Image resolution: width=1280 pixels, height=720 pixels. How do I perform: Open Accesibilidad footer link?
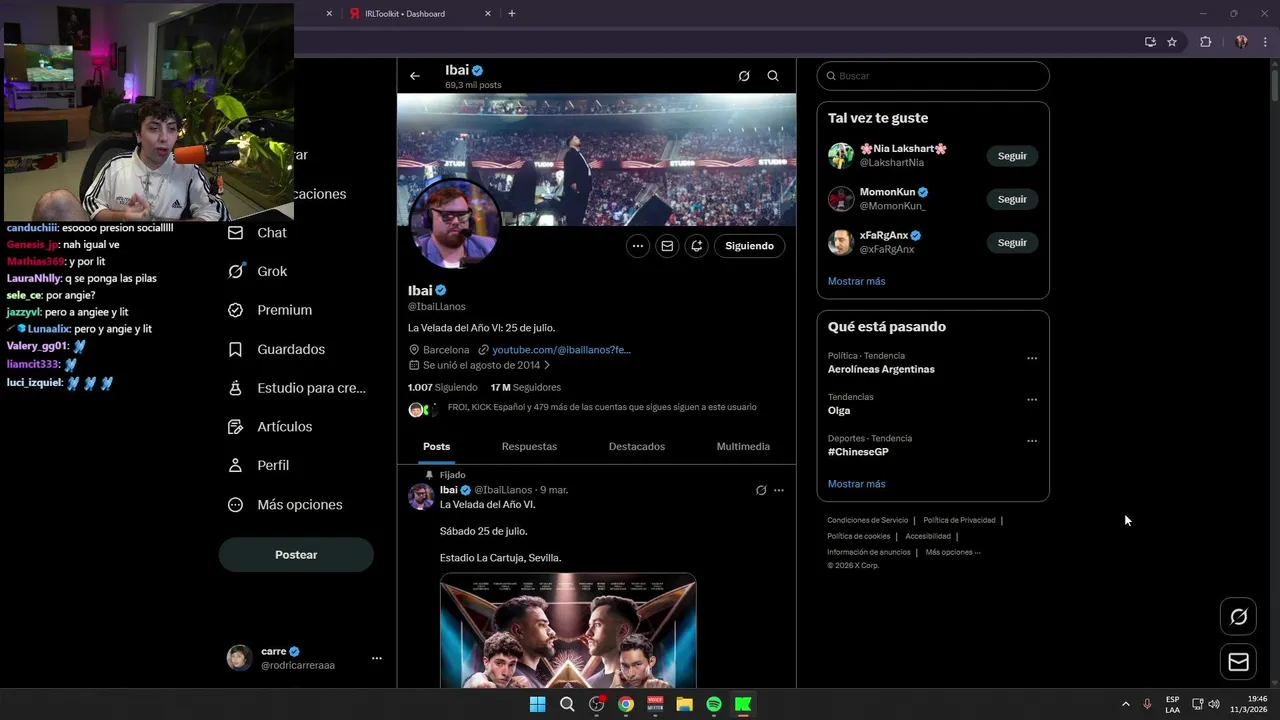coord(928,536)
